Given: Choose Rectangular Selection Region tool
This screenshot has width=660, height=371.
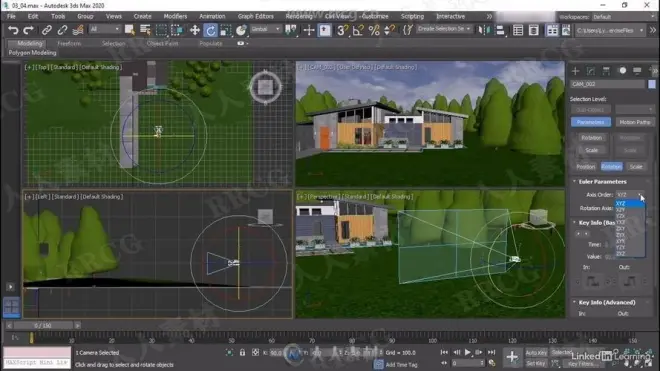Looking at the screenshot, I should pyautogui.click(x=161, y=30).
